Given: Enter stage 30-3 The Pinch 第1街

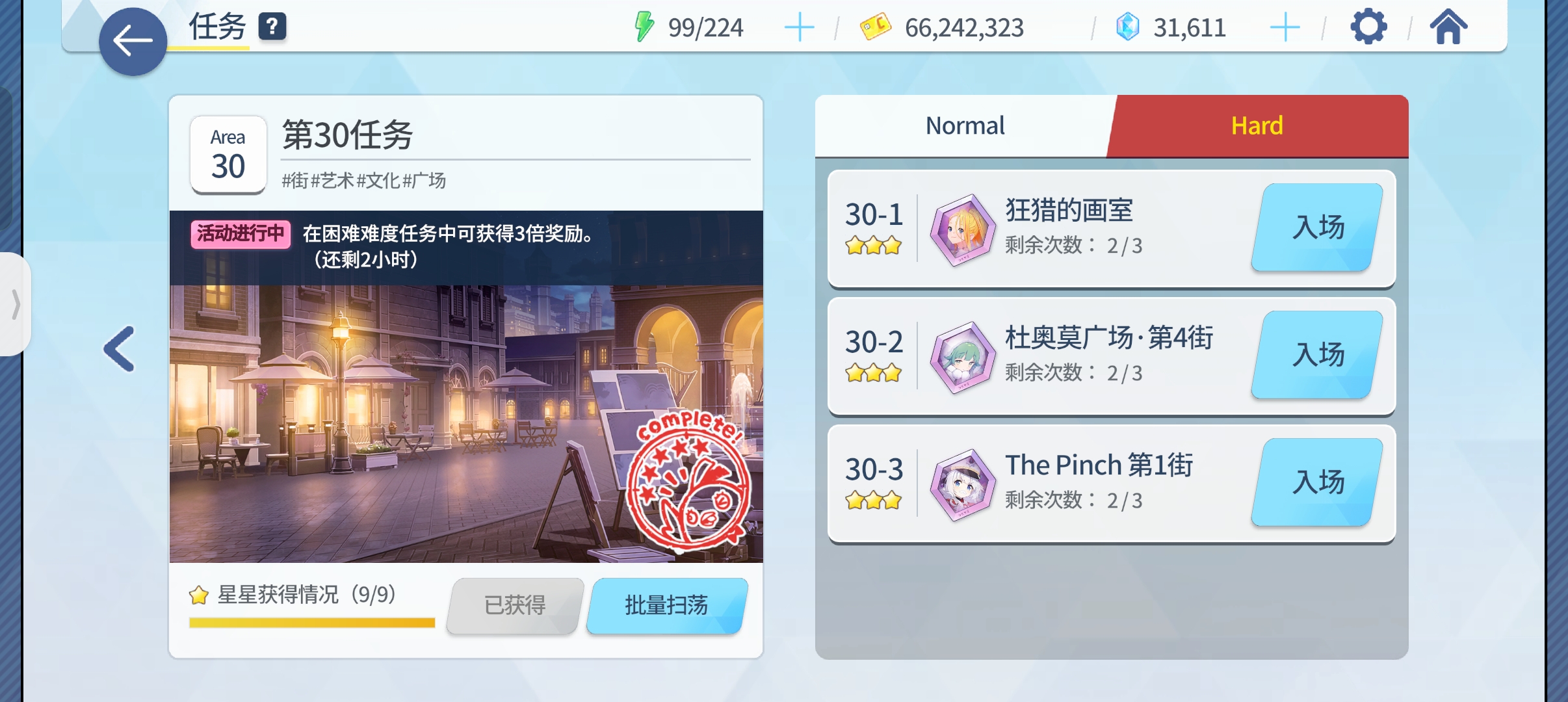Looking at the screenshot, I should (x=1318, y=482).
